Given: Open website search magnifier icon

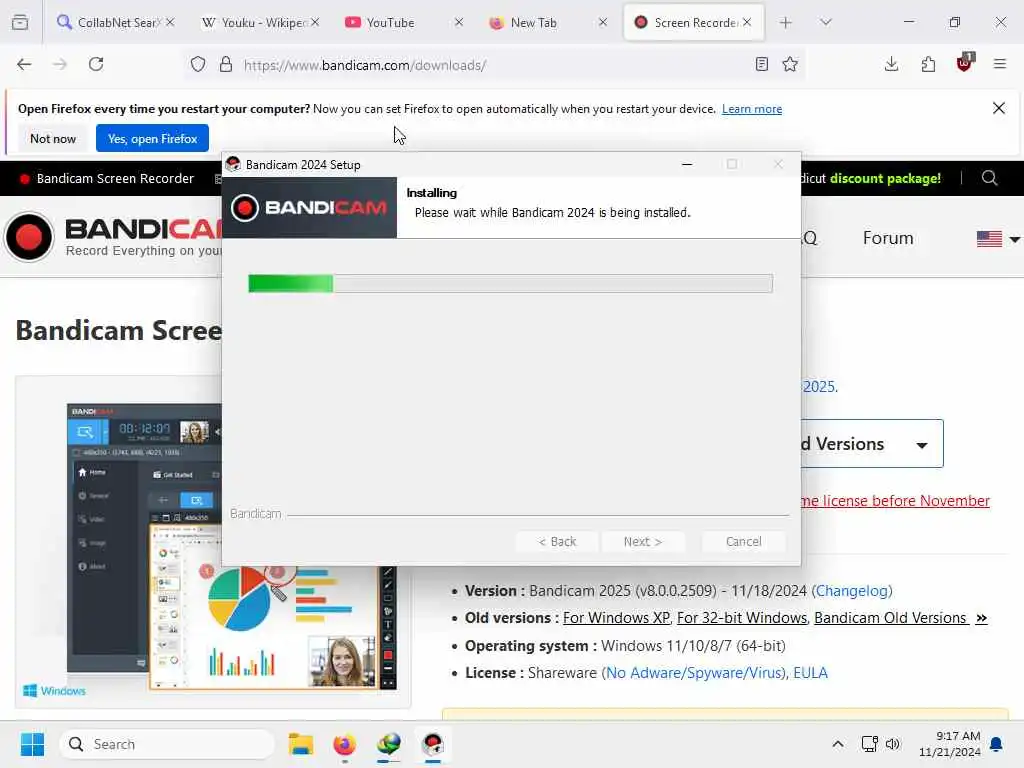Looking at the screenshot, I should pyautogui.click(x=989, y=178).
